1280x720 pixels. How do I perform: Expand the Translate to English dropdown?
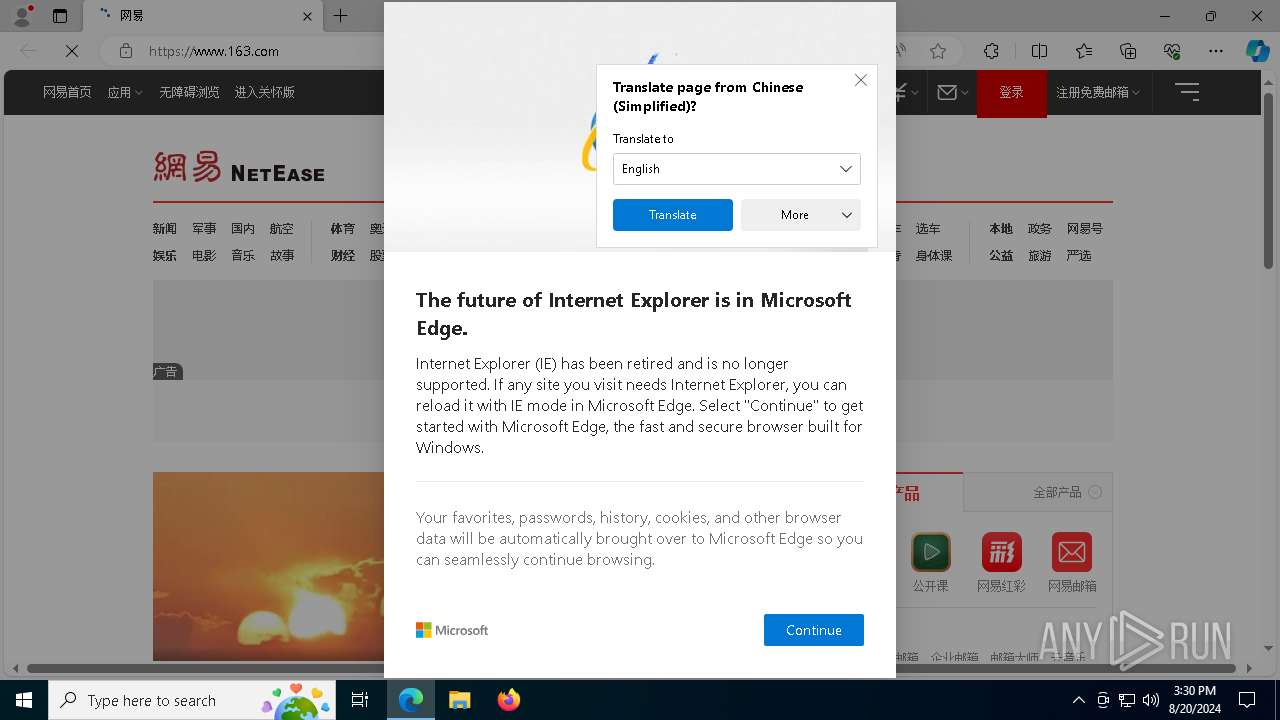click(736, 169)
